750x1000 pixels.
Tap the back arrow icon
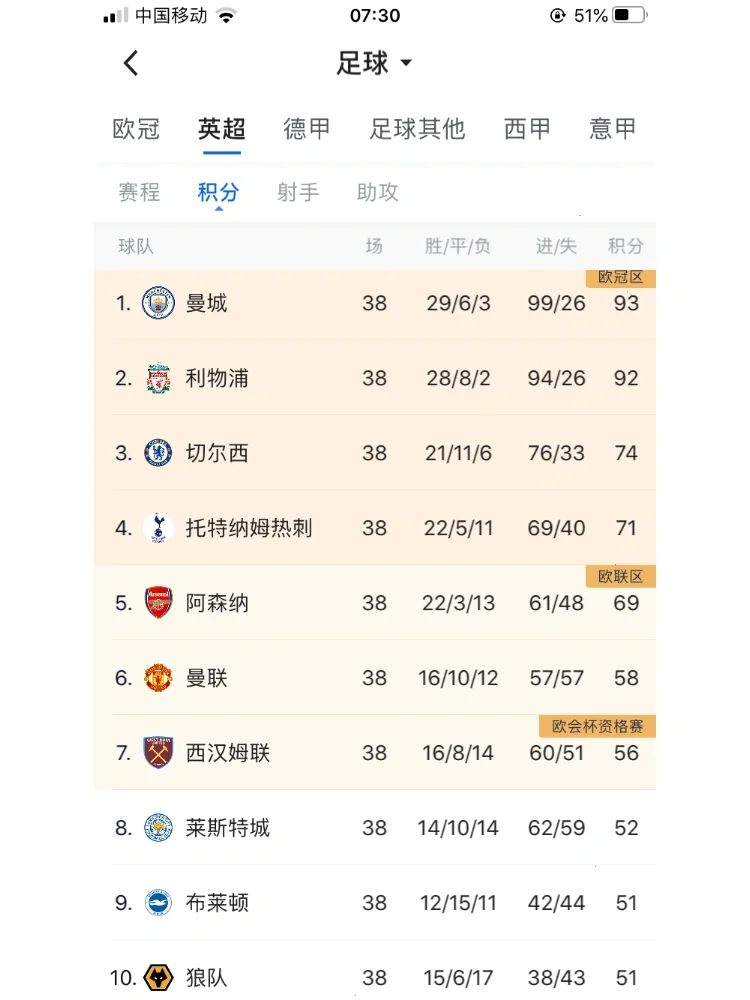coord(131,64)
